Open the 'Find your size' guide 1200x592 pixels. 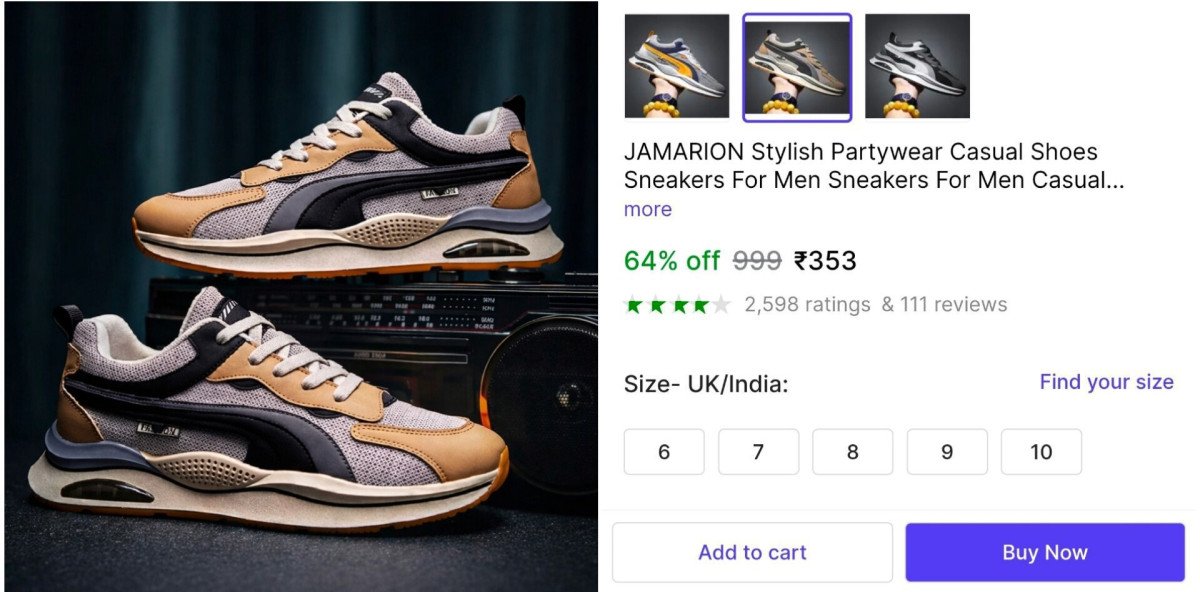coord(1106,382)
